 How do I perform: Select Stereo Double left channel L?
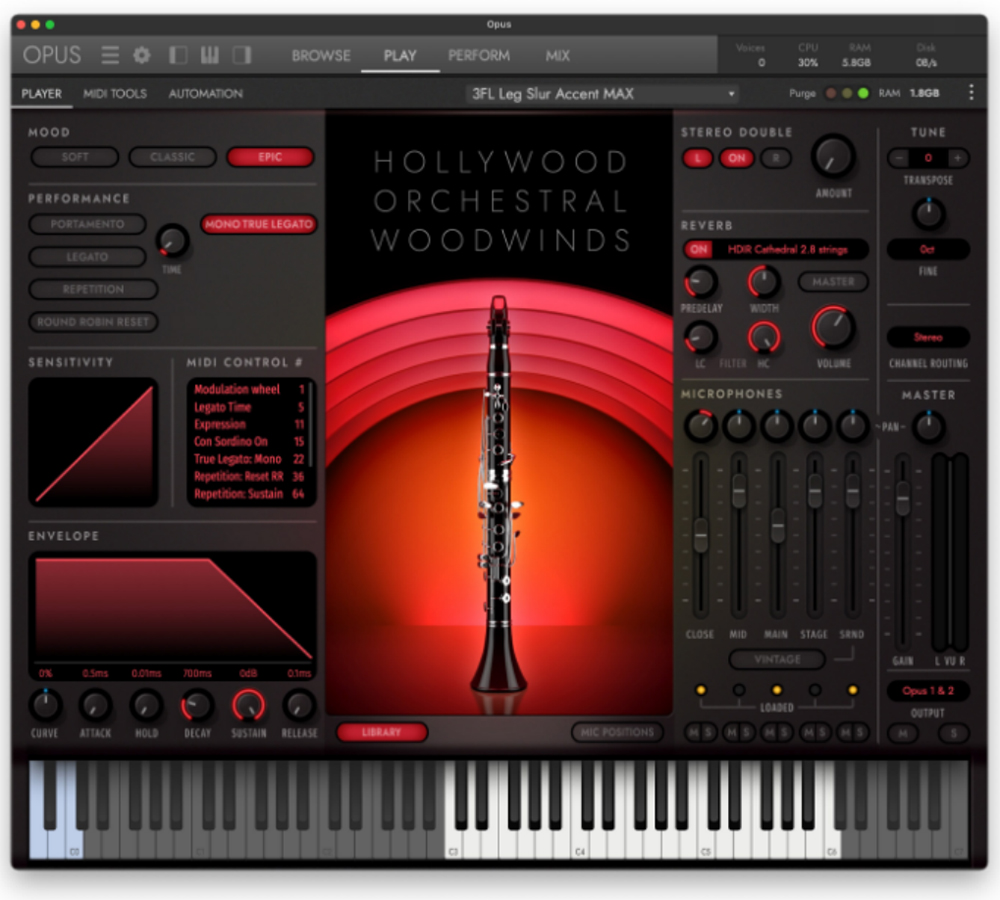click(698, 158)
